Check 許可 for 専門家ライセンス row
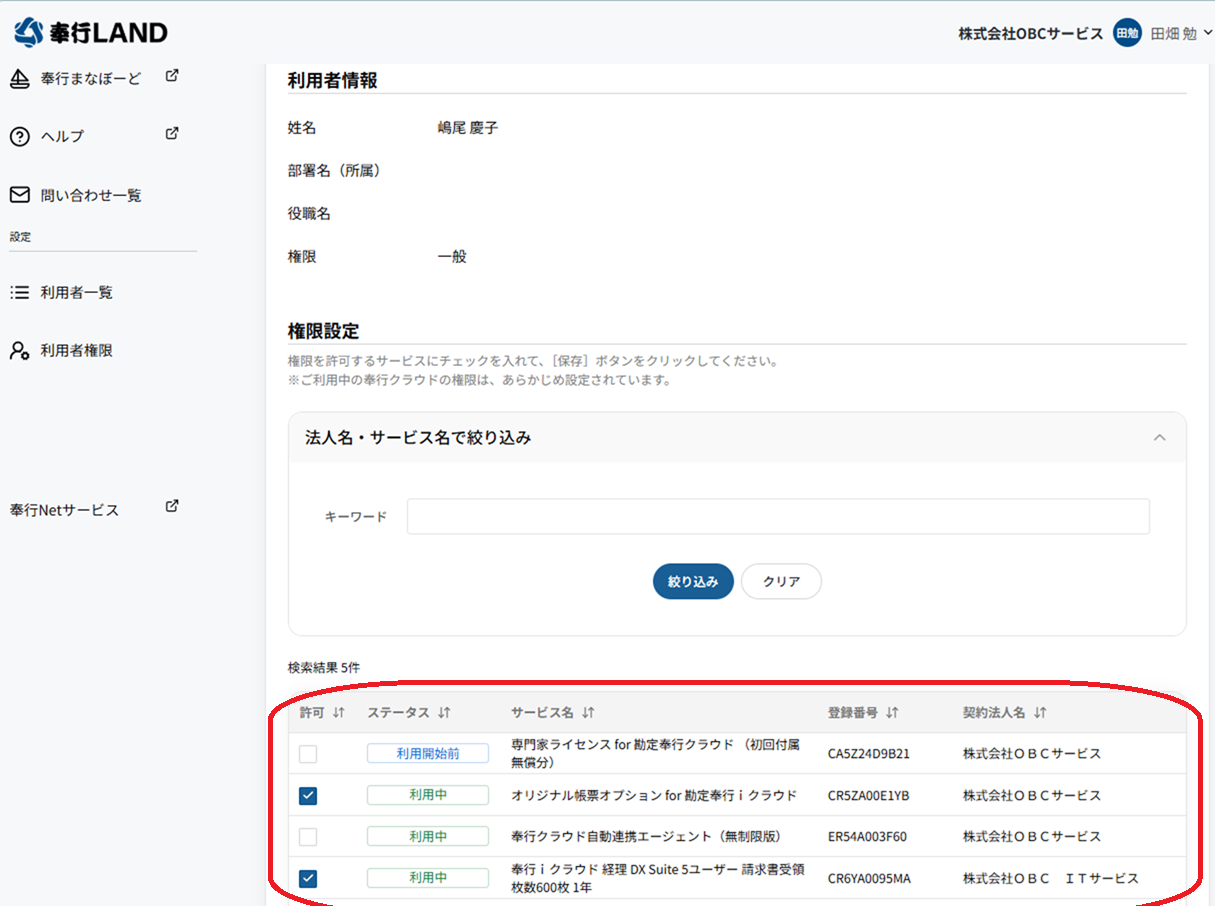The image size is (1215, 906). tap(308, 754)
